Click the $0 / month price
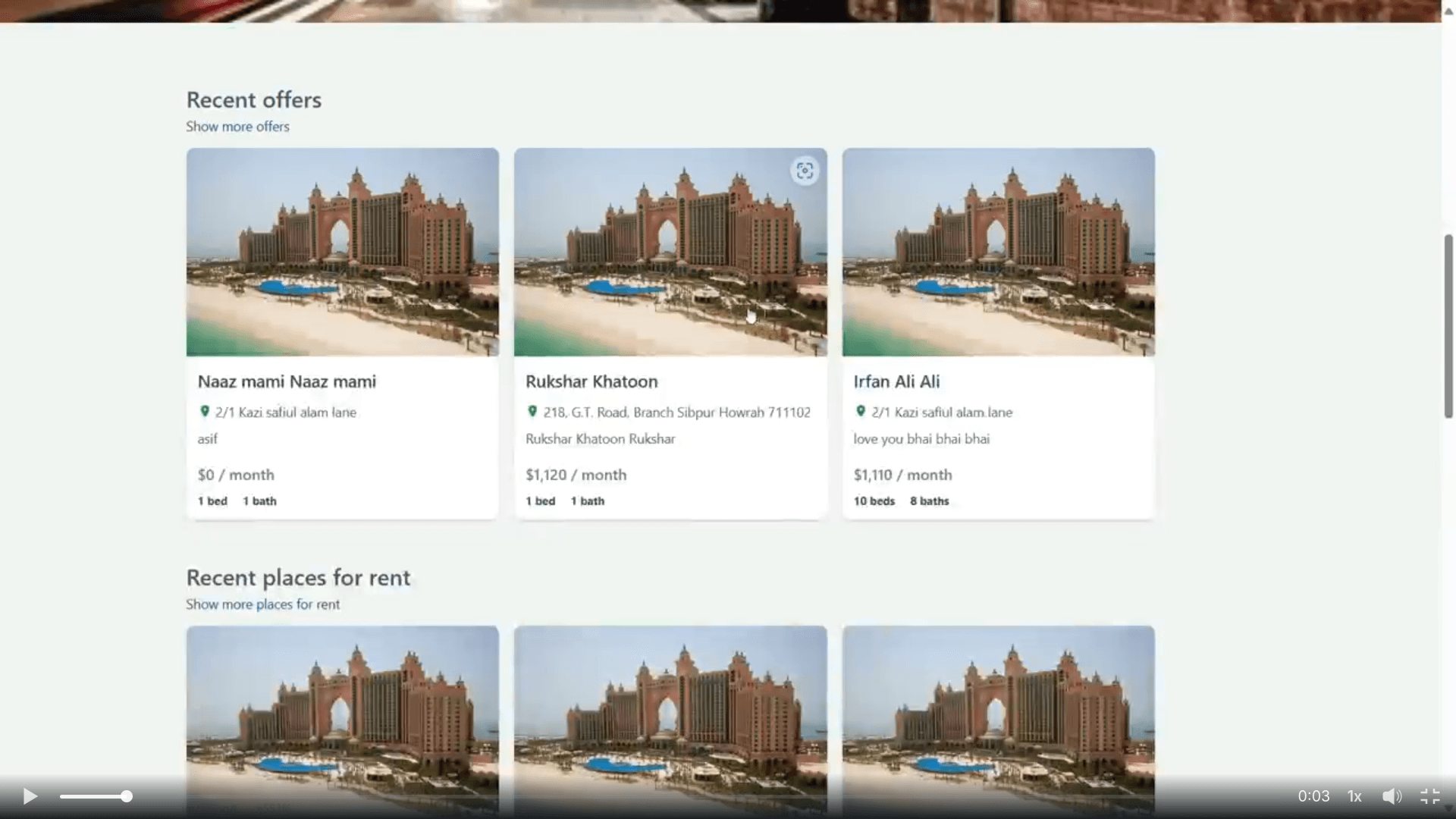1456x819 pixels. [x=236, y=475]
